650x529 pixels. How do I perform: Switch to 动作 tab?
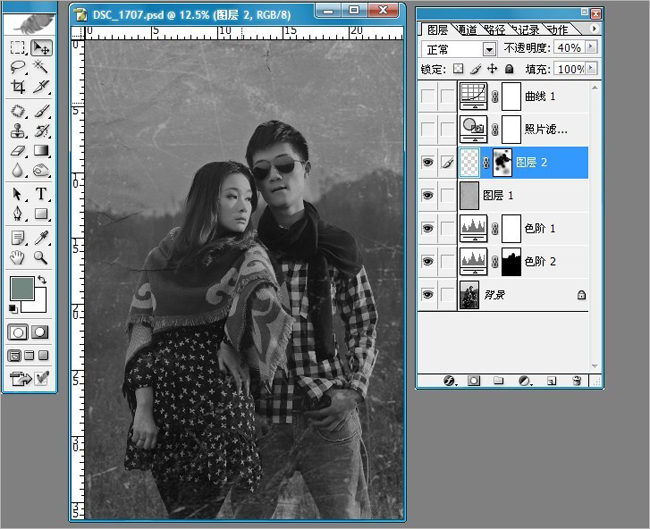557,30
